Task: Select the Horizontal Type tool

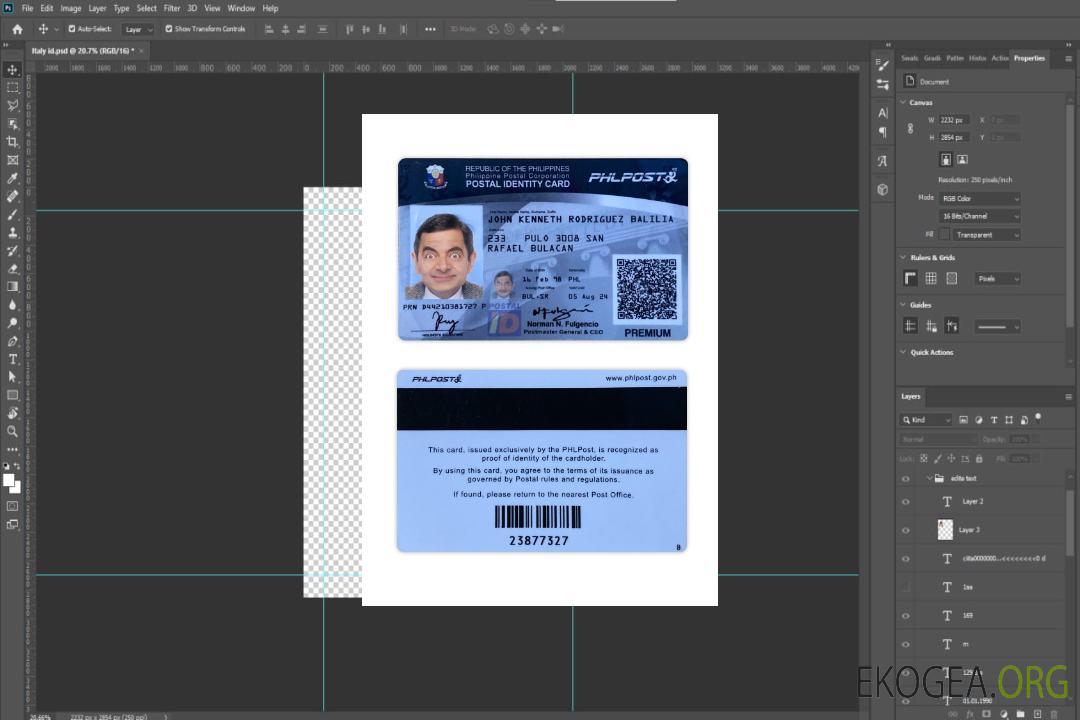Action: [12, 359]
